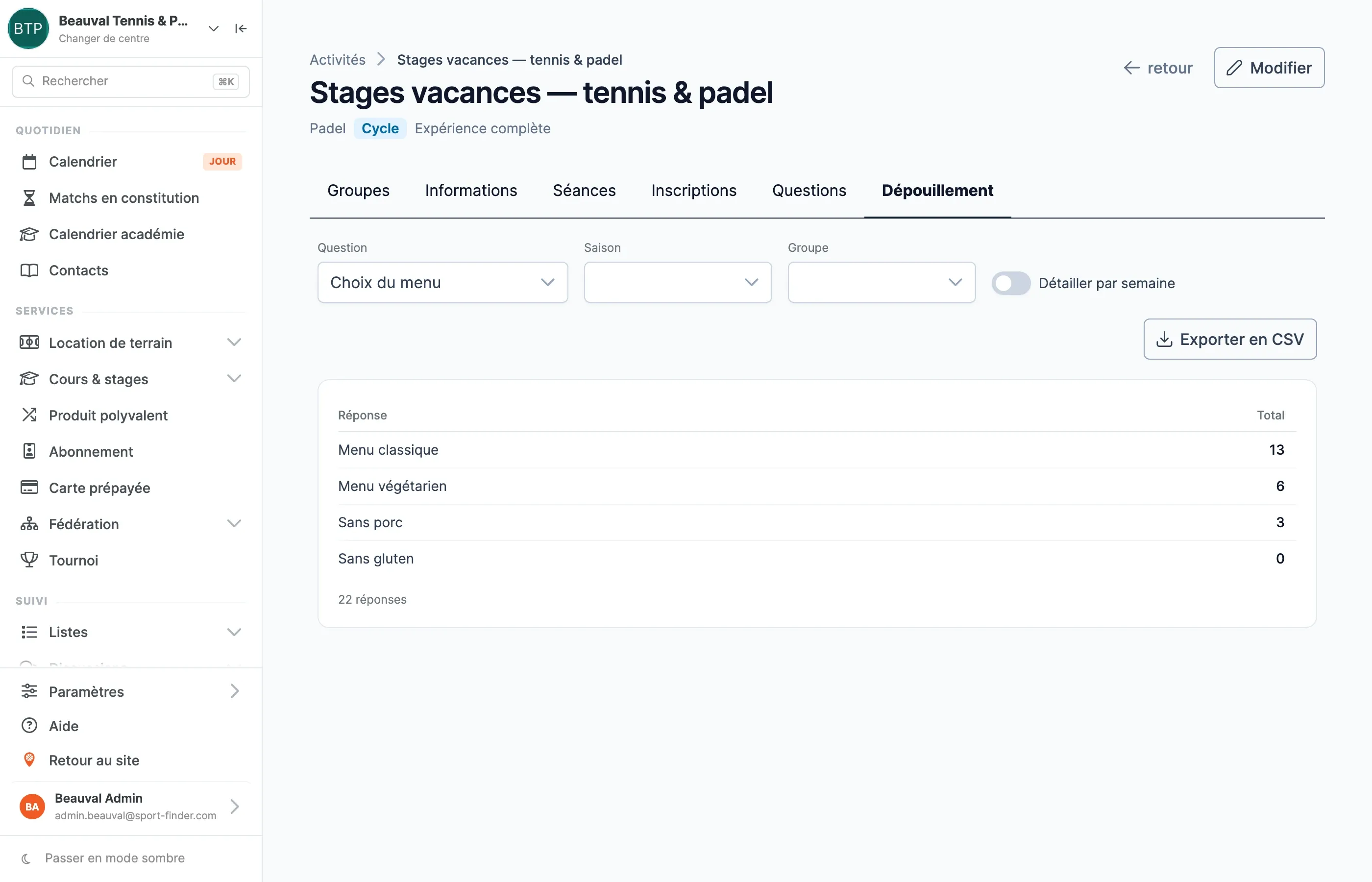Viewport: 1372px width, 882px height.
Task: Click the Cycle tag badge
Action: coord(380,128)
